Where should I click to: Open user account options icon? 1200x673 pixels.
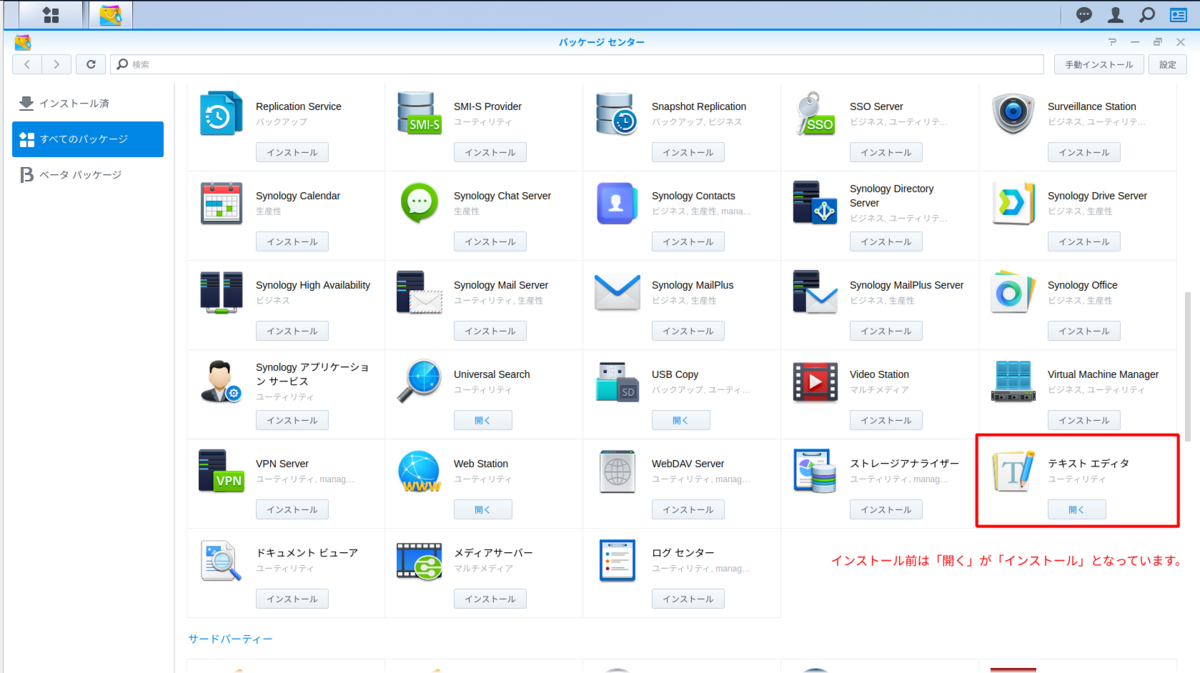point(1115,15)
